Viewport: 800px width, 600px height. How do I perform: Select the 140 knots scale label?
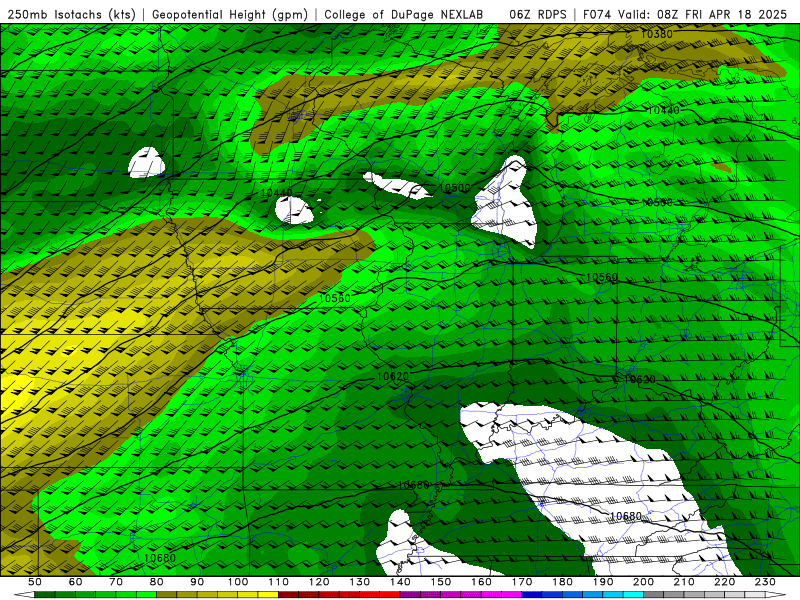(x=400, y=582)
